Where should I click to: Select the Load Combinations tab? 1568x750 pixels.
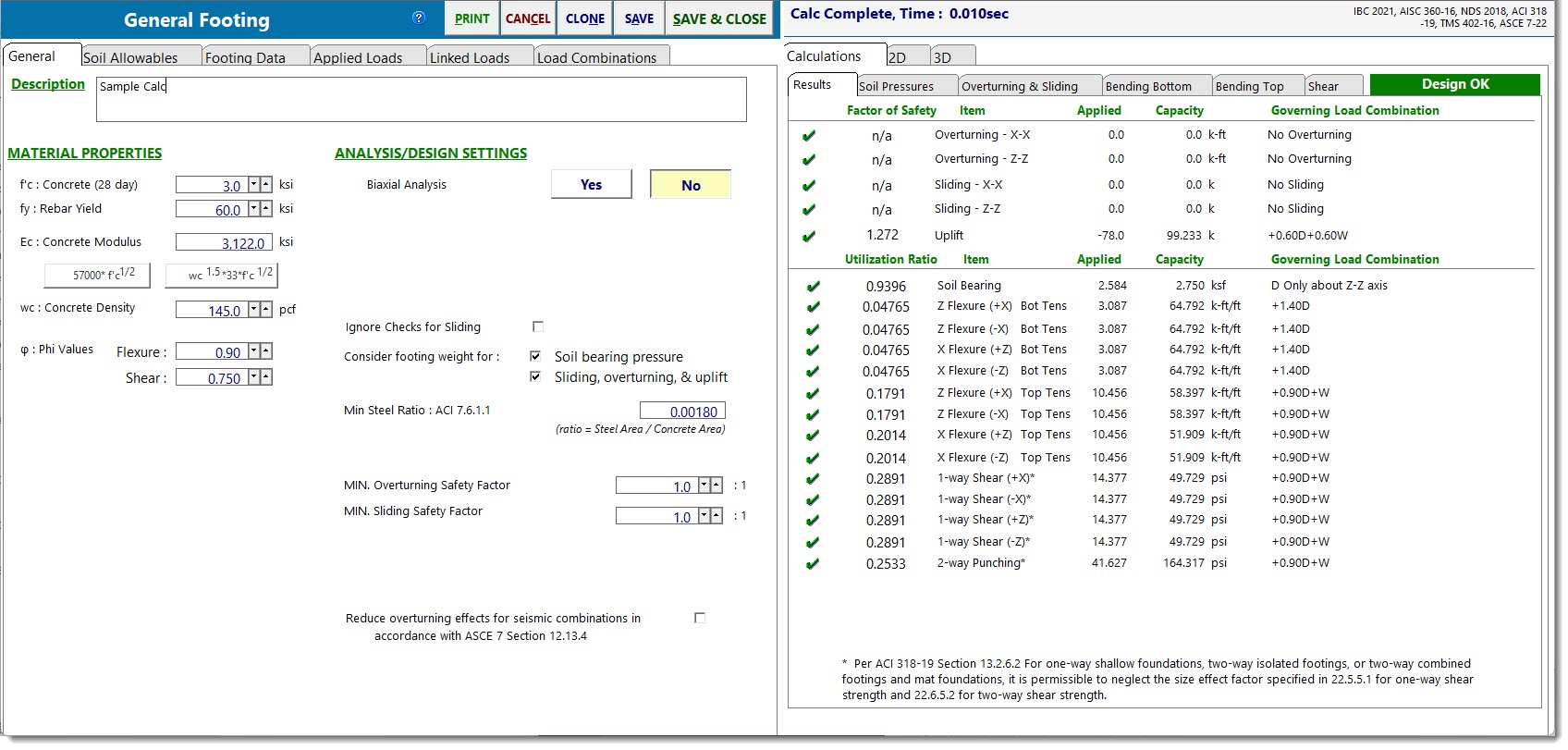pyautogui.click(x=601, y=57)
